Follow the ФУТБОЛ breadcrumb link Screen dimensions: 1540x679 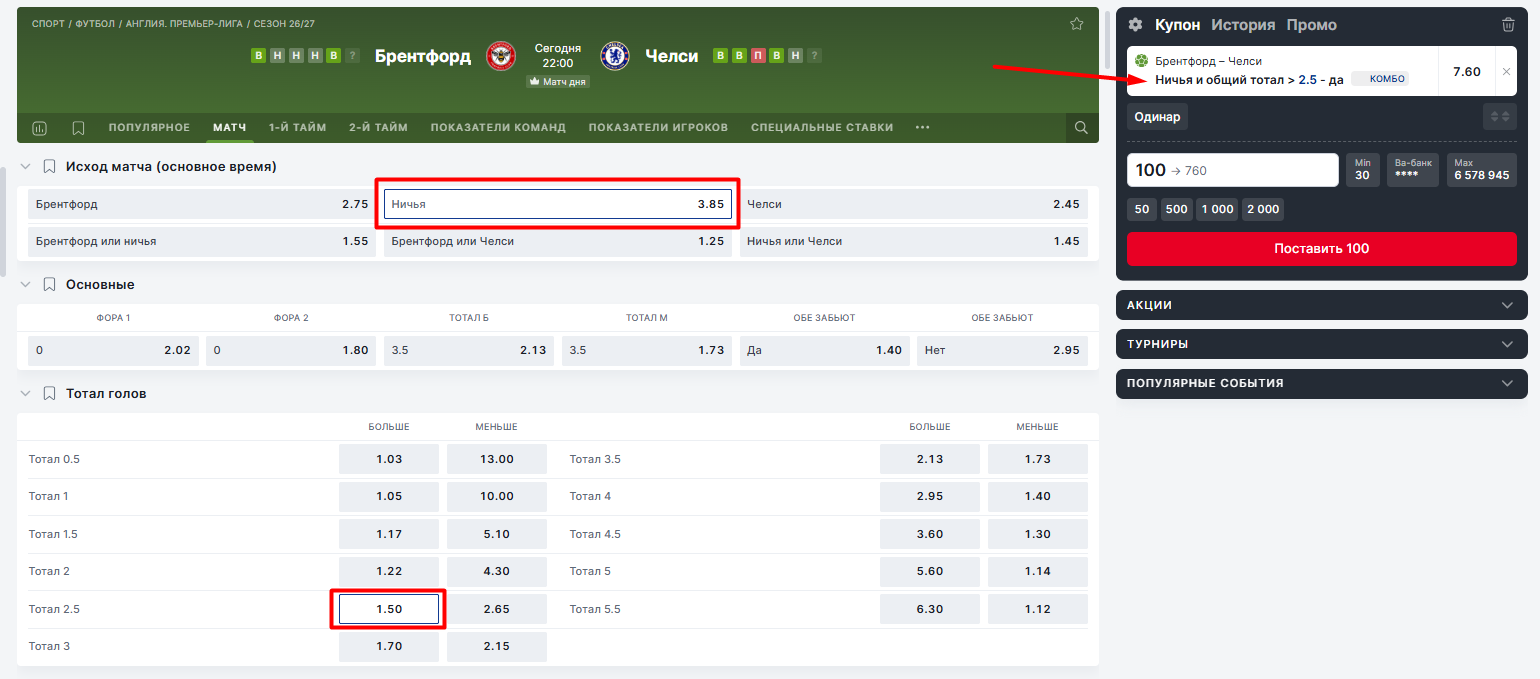point(95,23)
